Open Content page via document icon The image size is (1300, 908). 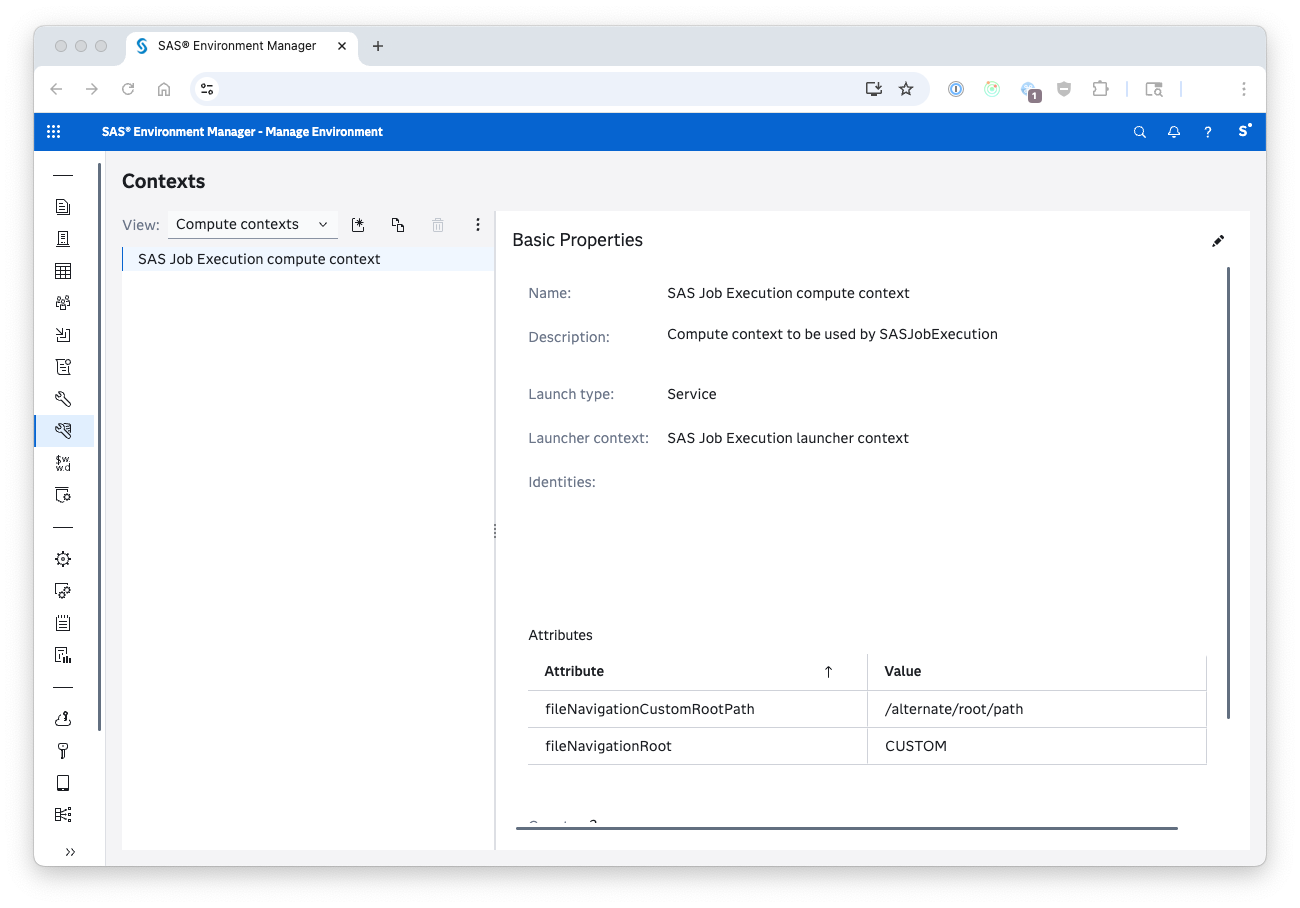click(63, 207)
